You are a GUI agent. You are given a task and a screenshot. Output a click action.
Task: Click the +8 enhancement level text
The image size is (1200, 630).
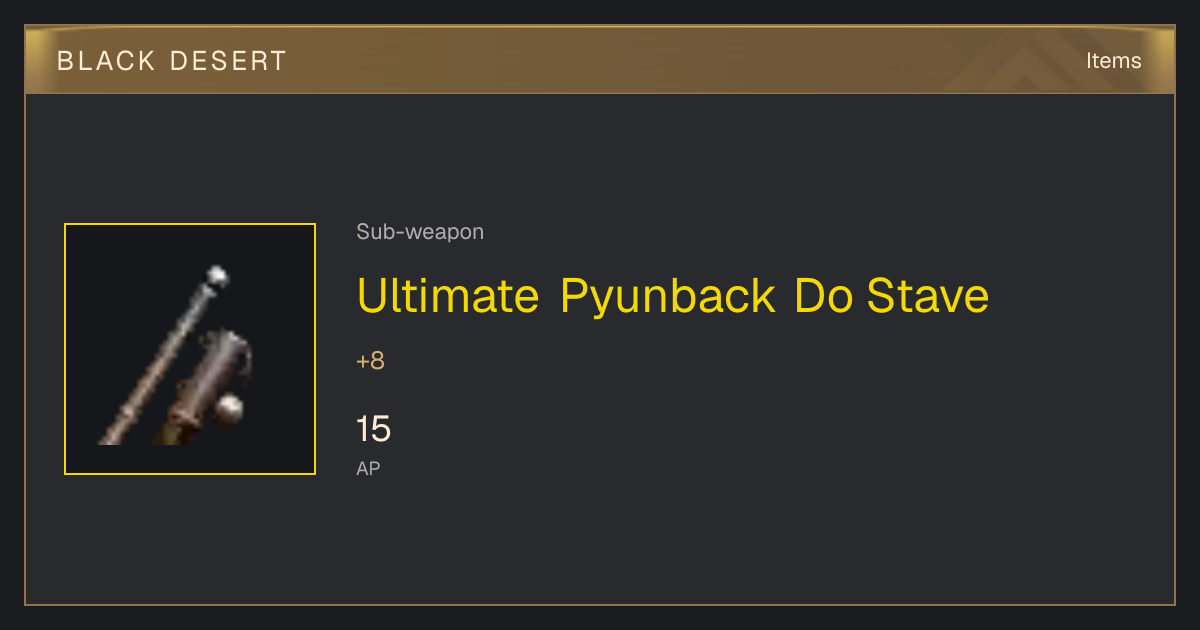click(x=370, y=361)
